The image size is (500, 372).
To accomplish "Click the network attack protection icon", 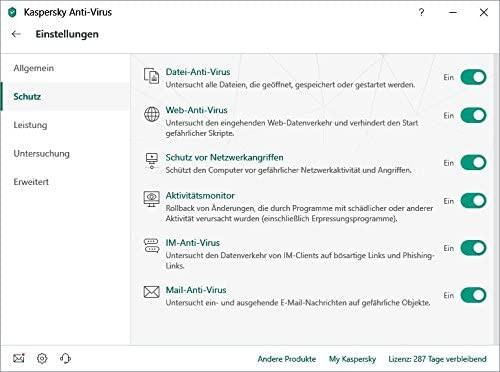I will coord(152,161).
